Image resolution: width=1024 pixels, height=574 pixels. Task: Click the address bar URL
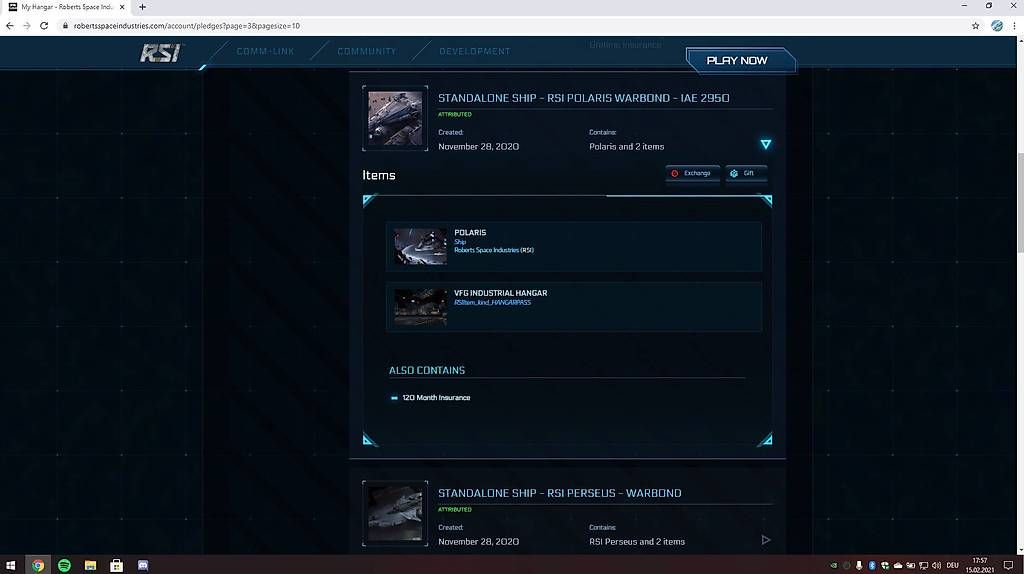(187, 26)
